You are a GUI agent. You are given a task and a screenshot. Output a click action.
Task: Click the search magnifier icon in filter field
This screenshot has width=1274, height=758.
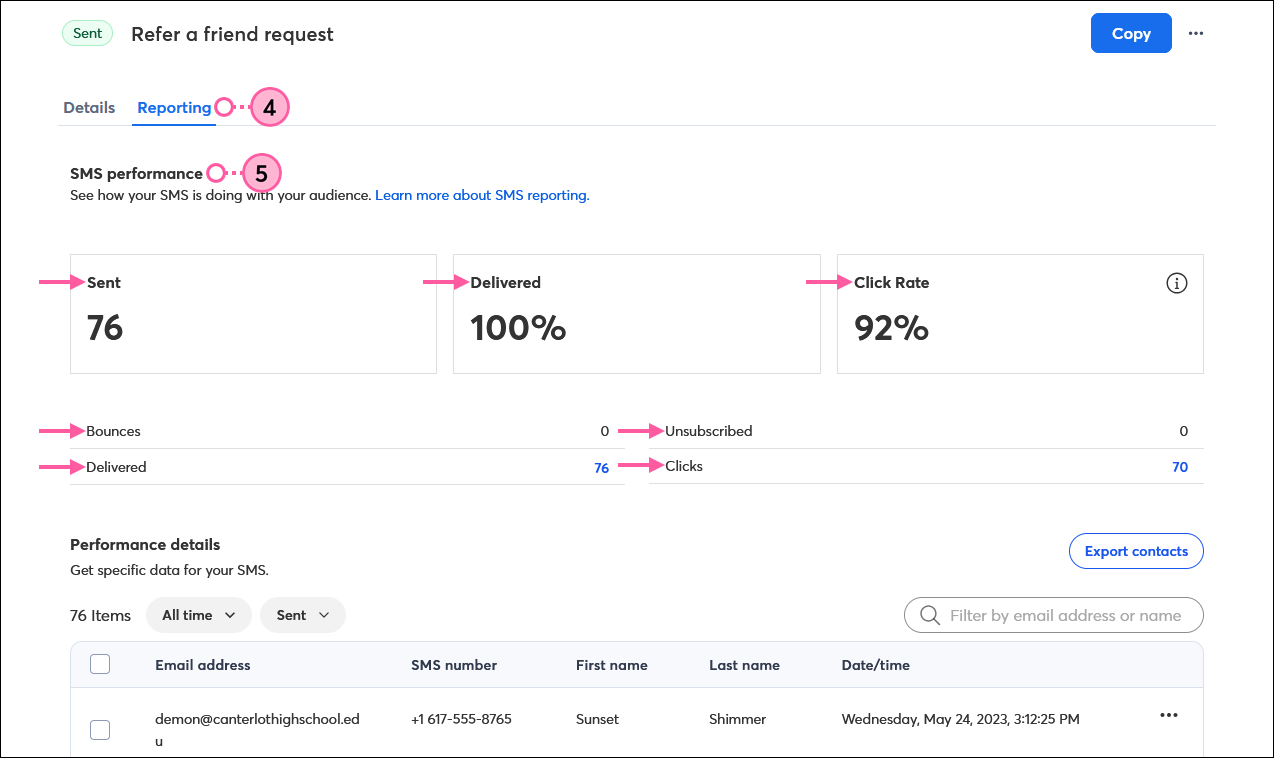click(x=930, y=616)
